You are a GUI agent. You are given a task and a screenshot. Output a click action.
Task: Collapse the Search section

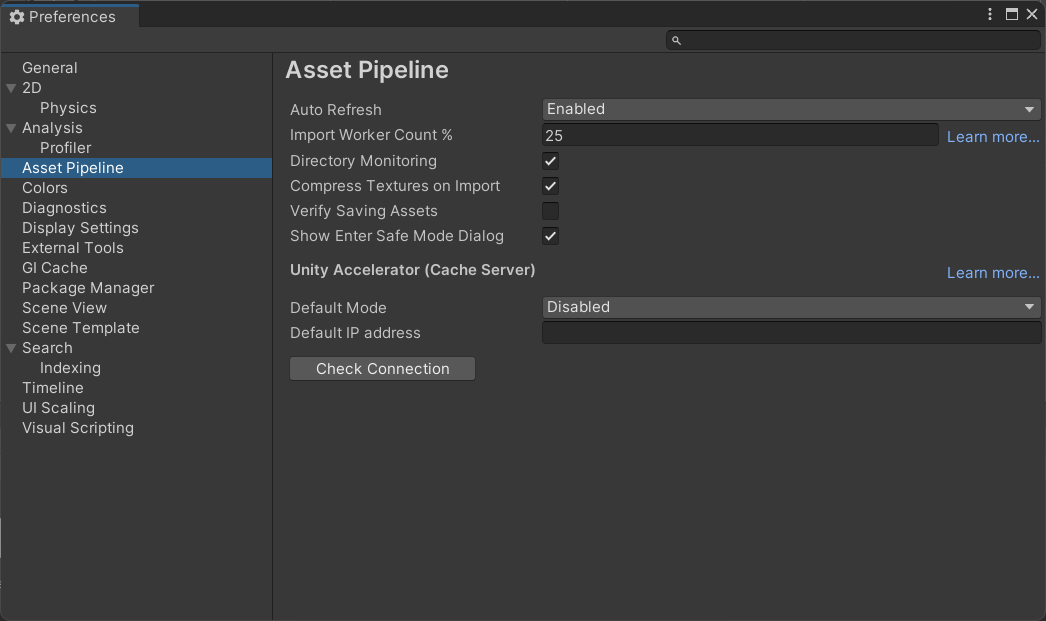click(x=9, y=348)
